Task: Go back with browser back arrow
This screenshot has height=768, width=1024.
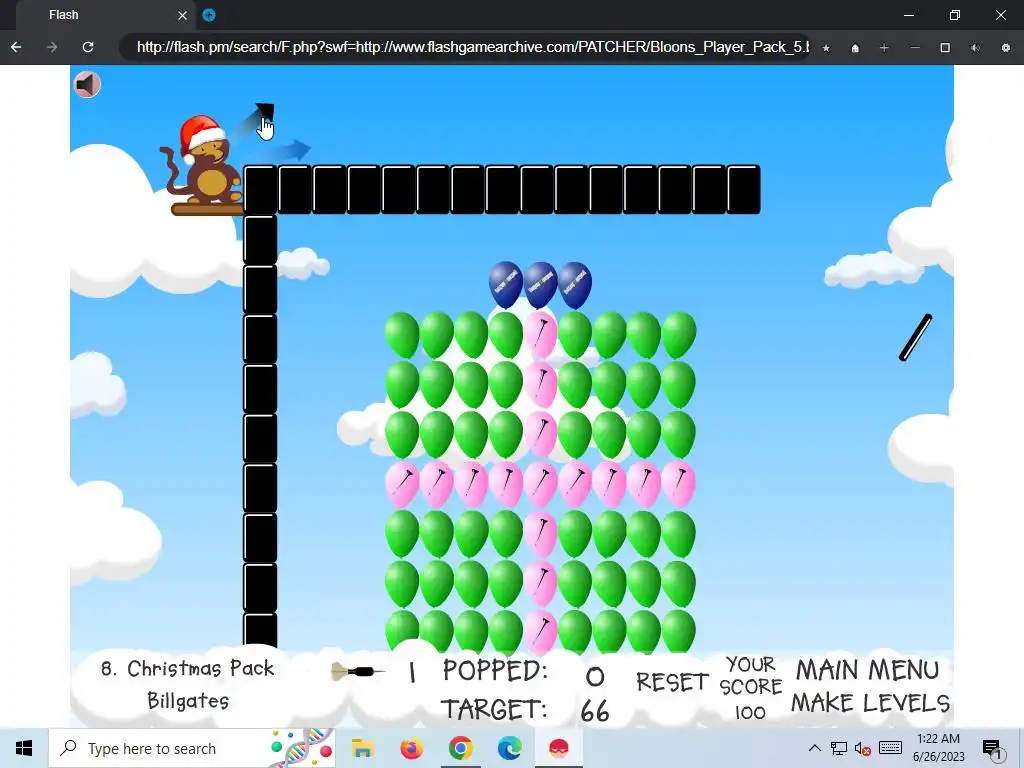Action: point(16,47)
